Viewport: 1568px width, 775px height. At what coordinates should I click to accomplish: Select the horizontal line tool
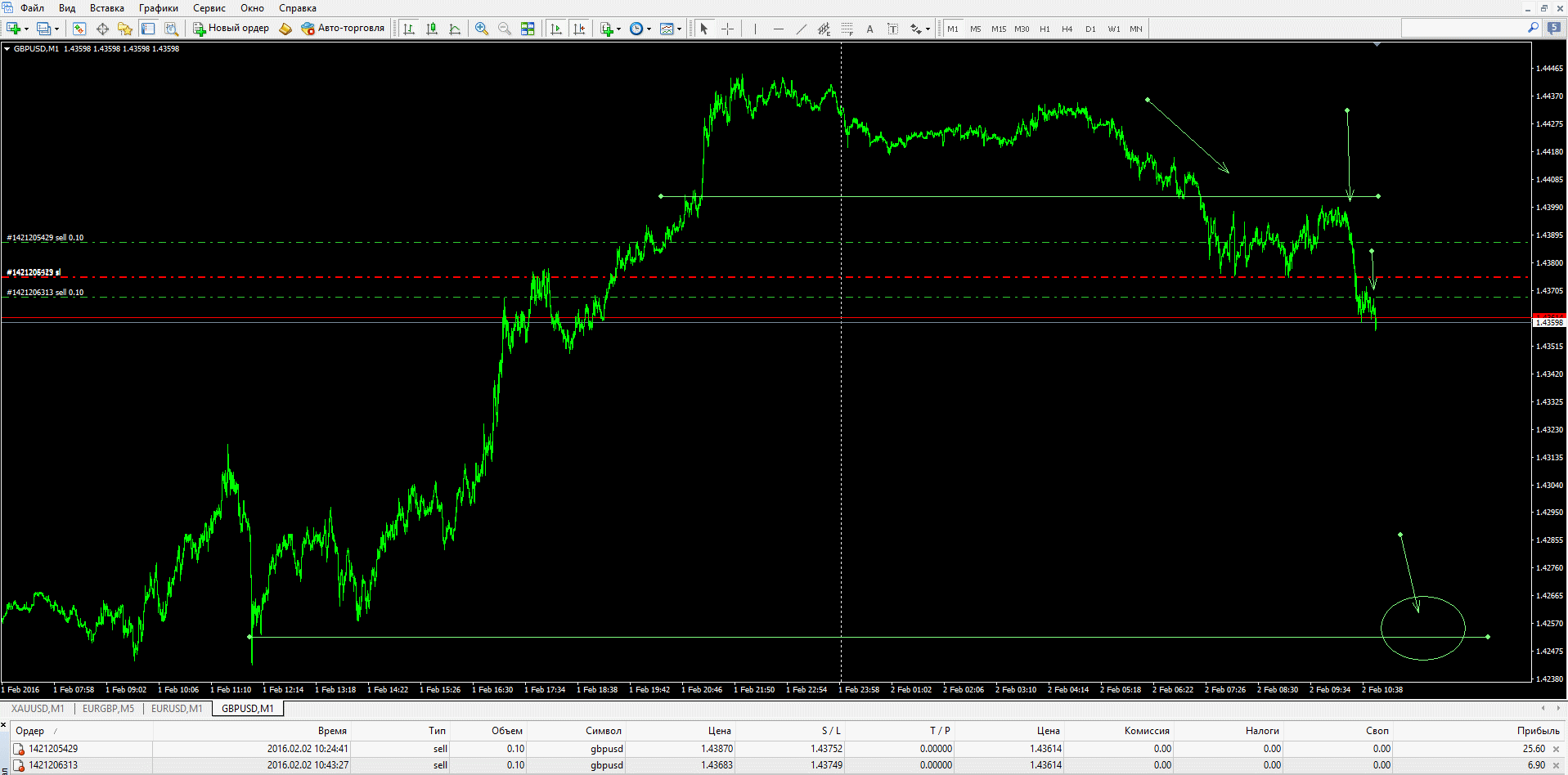click(778, 29)
